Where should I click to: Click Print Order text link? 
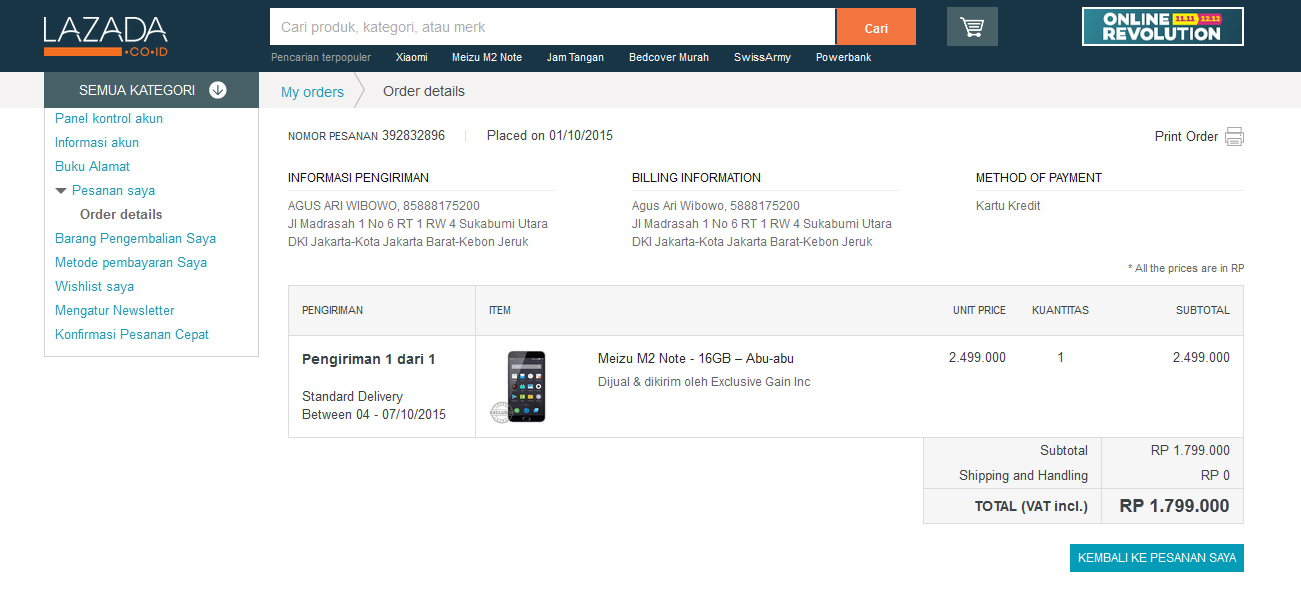[1186, 137]
